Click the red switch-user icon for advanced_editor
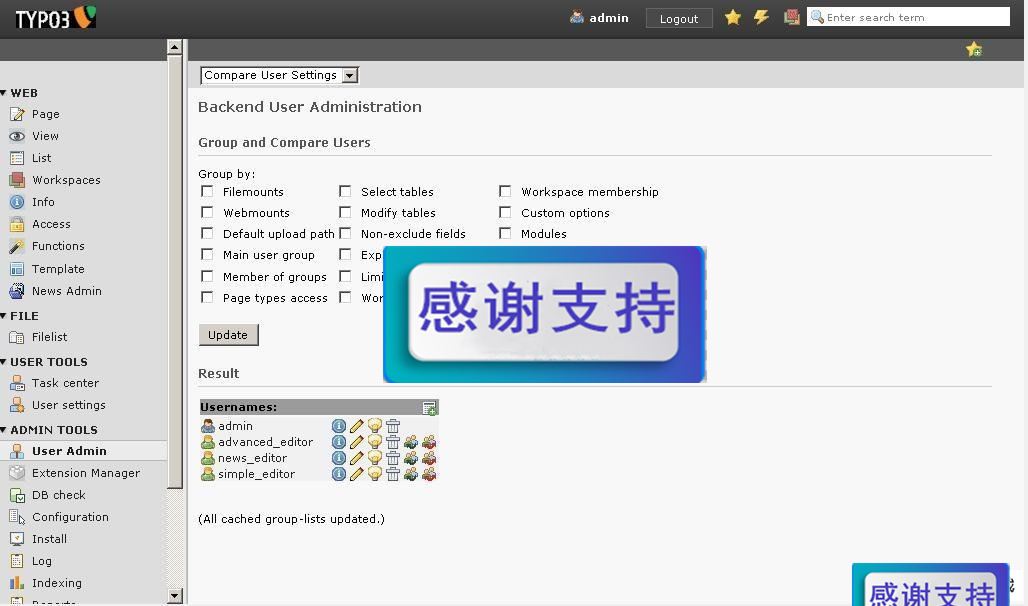The height and width of the screenshot is (606, 1028). click(x=429, y=442)
